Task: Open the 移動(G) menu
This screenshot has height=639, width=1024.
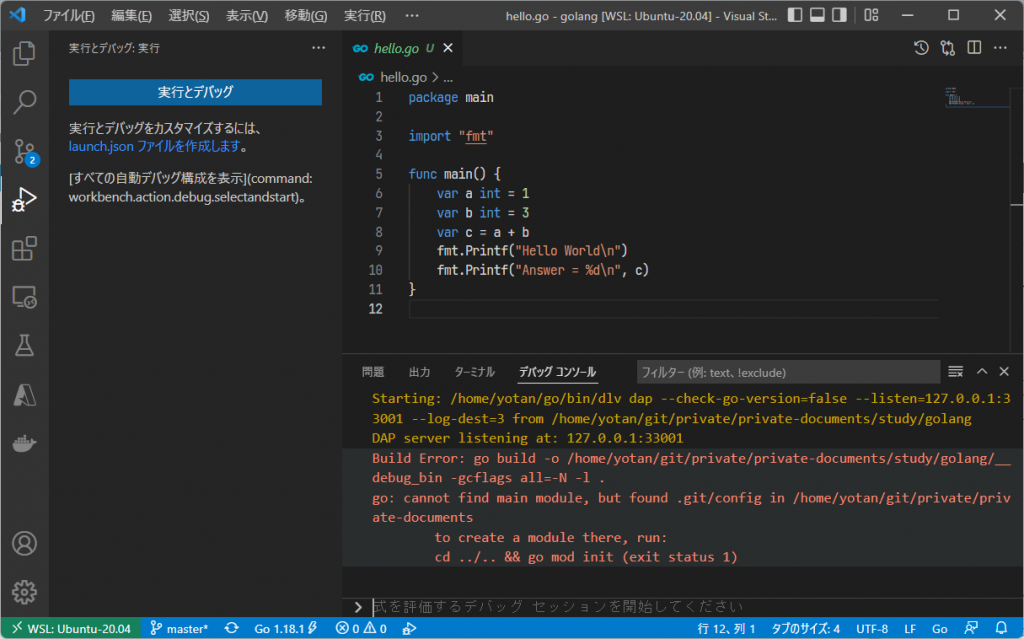Action: point(306,16)
